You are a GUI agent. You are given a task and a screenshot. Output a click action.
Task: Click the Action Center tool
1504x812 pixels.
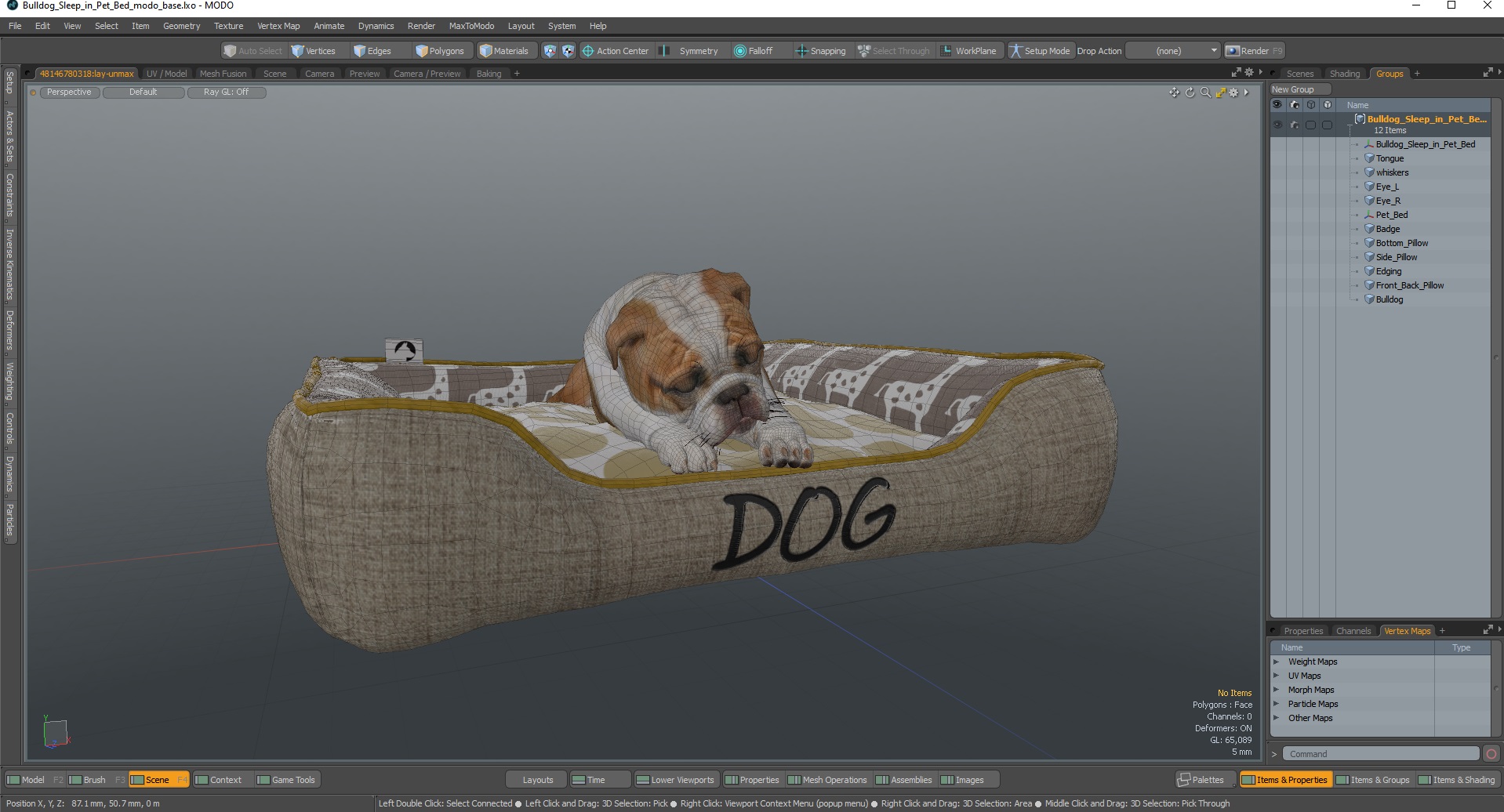point(616,51)
